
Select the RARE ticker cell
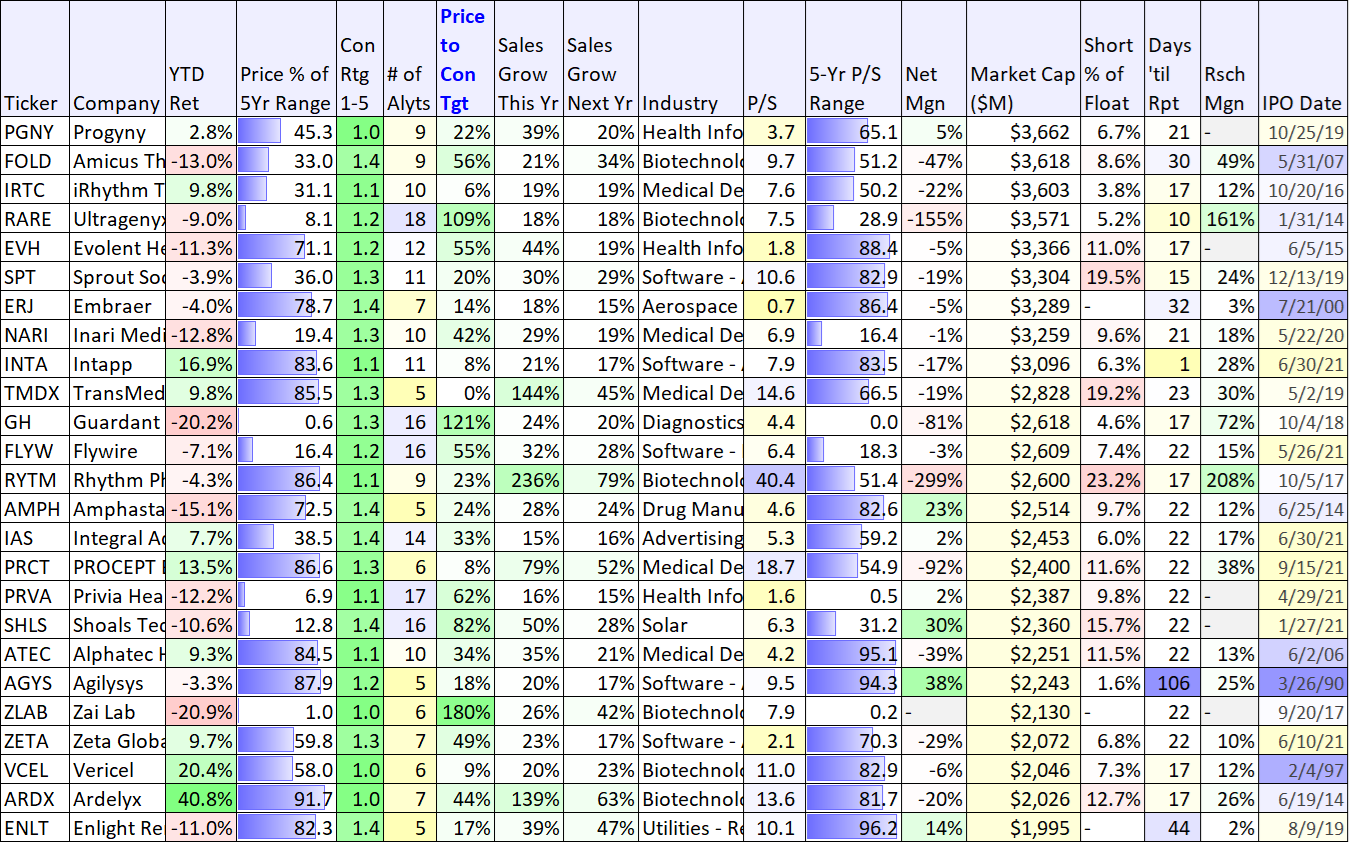click(x=35, y=219)
